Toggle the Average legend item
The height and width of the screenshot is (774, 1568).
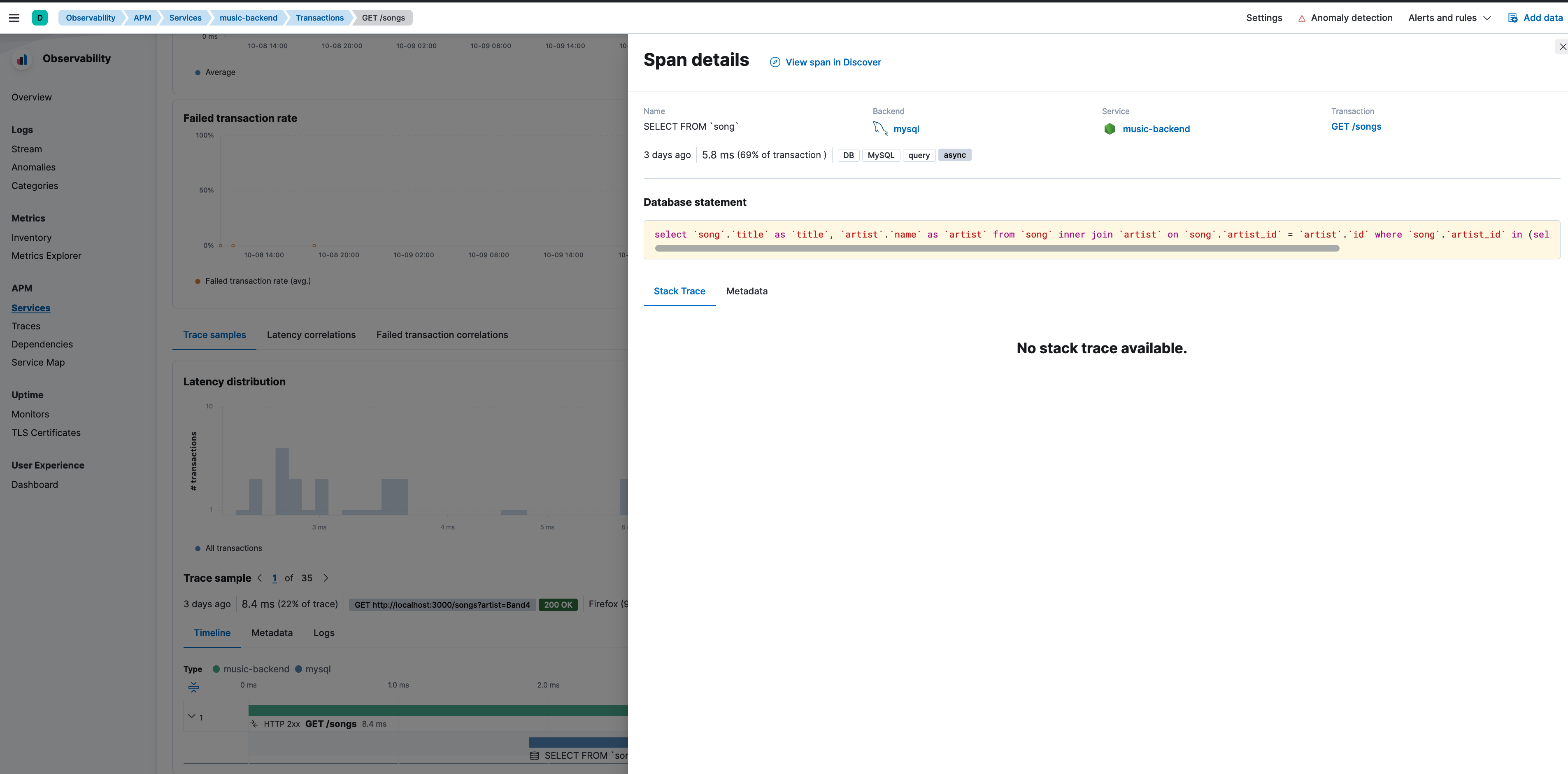[215, 72]
